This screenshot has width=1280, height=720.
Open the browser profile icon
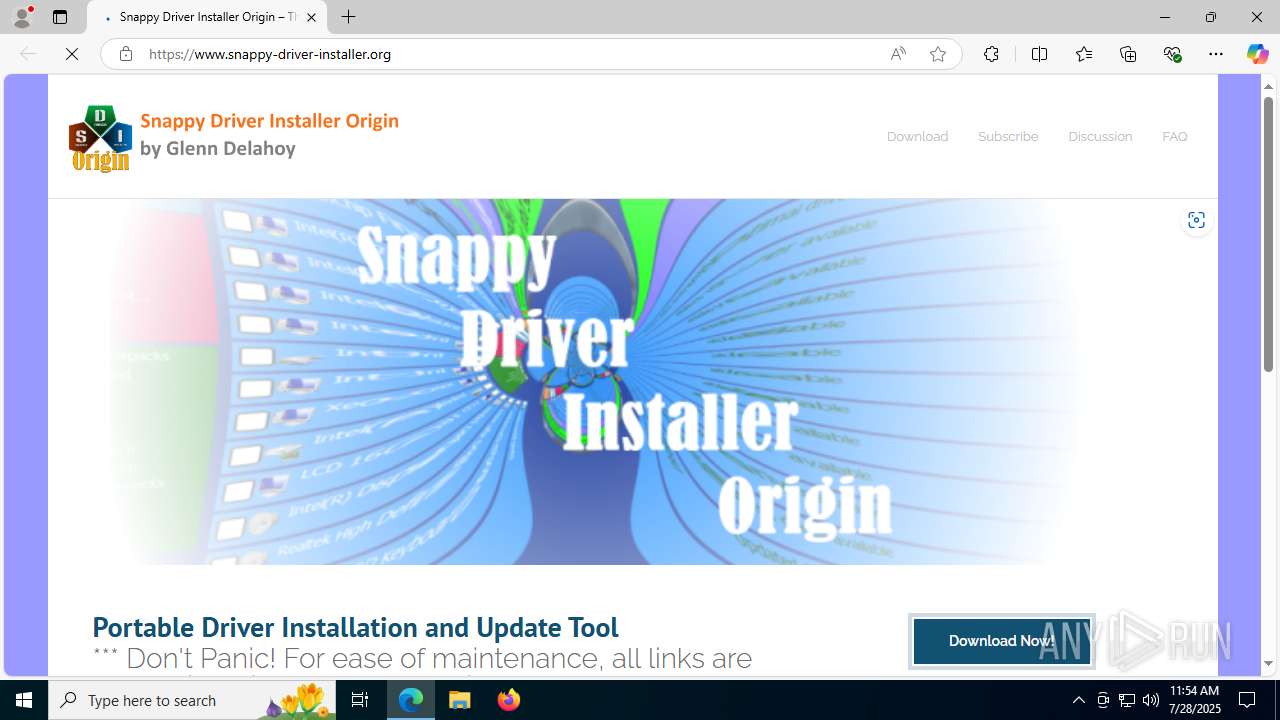tap(22, 17)
